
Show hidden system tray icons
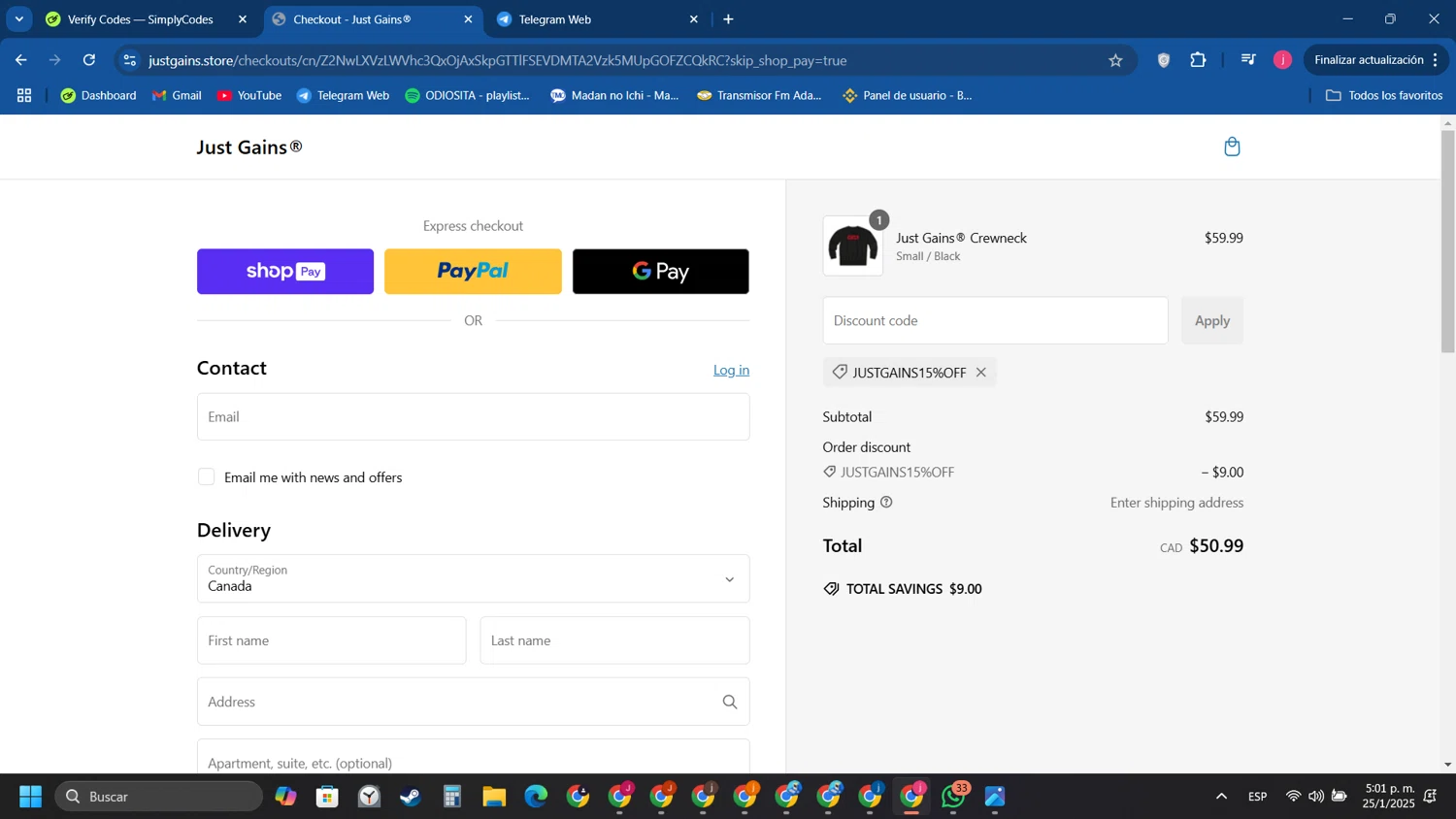pyautogui.click(x=1221, y=797)
